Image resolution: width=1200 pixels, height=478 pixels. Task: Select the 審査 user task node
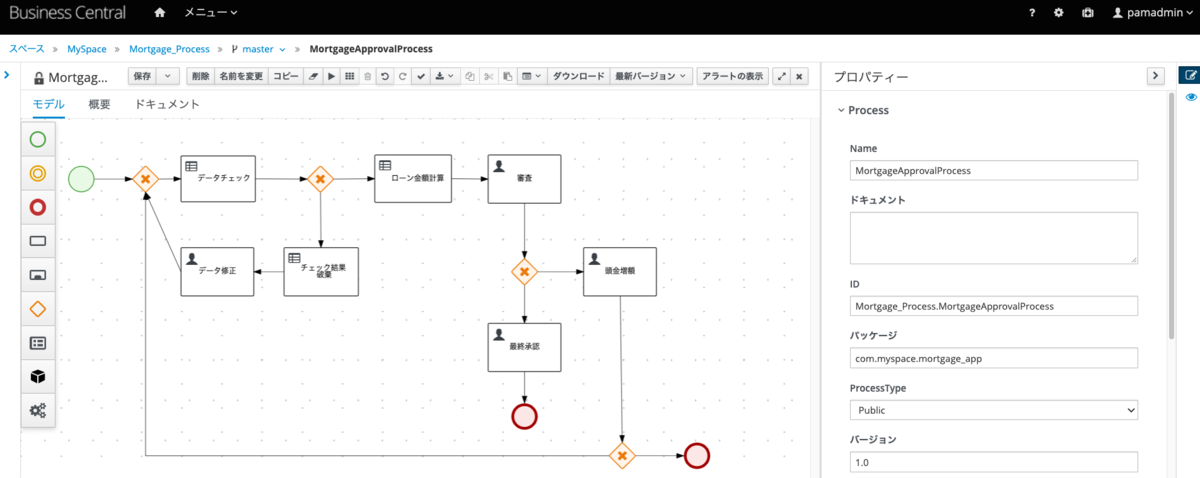tap(524, 178)
